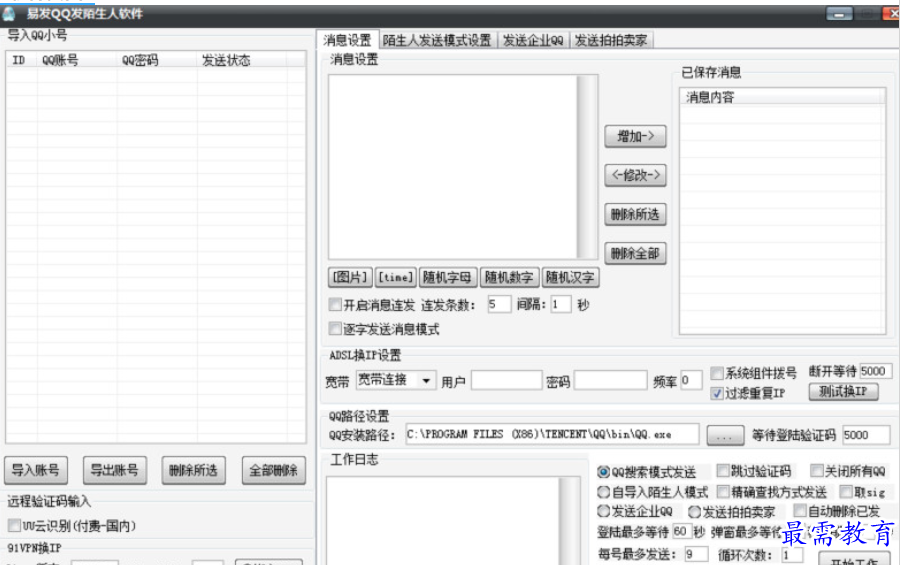Screen dimensions: 903x565
Task: Click the app icon in title bar
Action: point(9,13)
